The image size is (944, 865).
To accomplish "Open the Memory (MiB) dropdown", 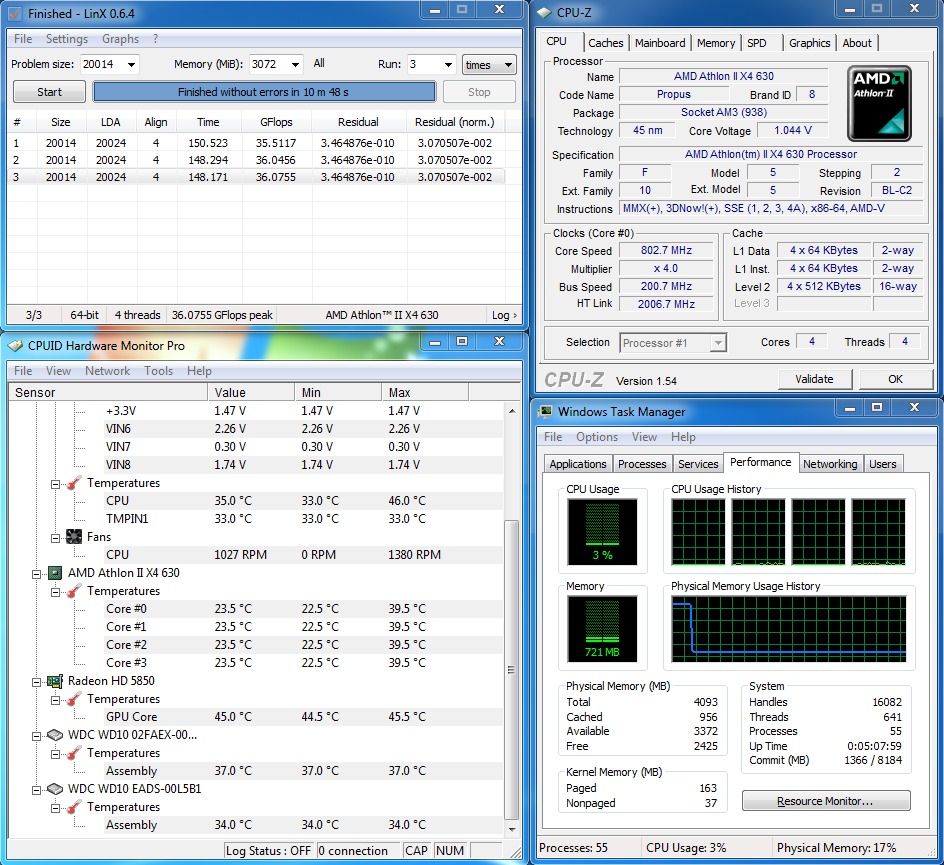I will coord(294,65).
